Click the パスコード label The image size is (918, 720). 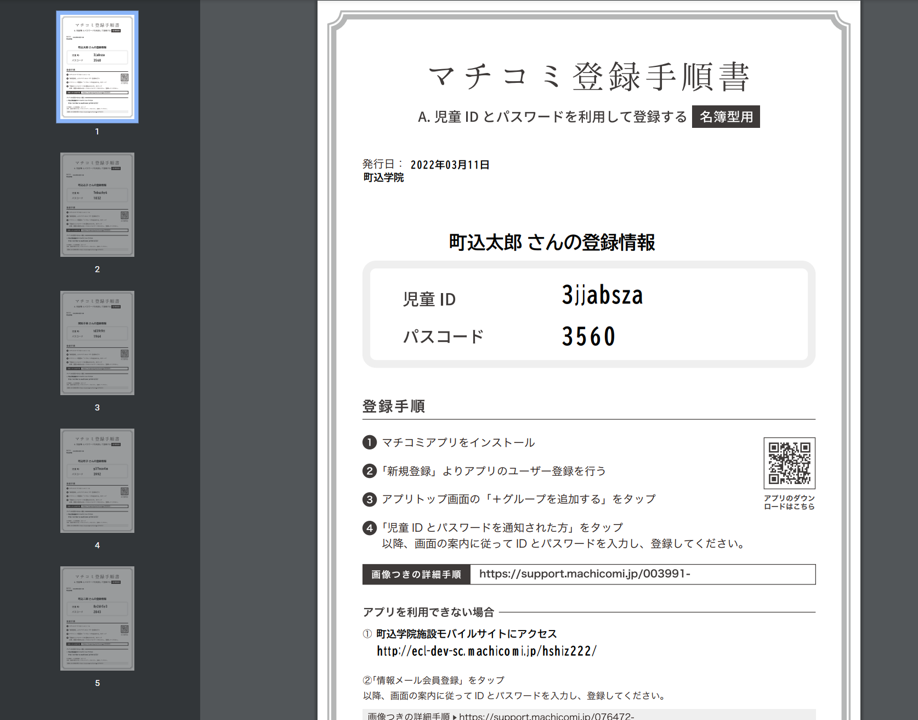tap(443, 337)
